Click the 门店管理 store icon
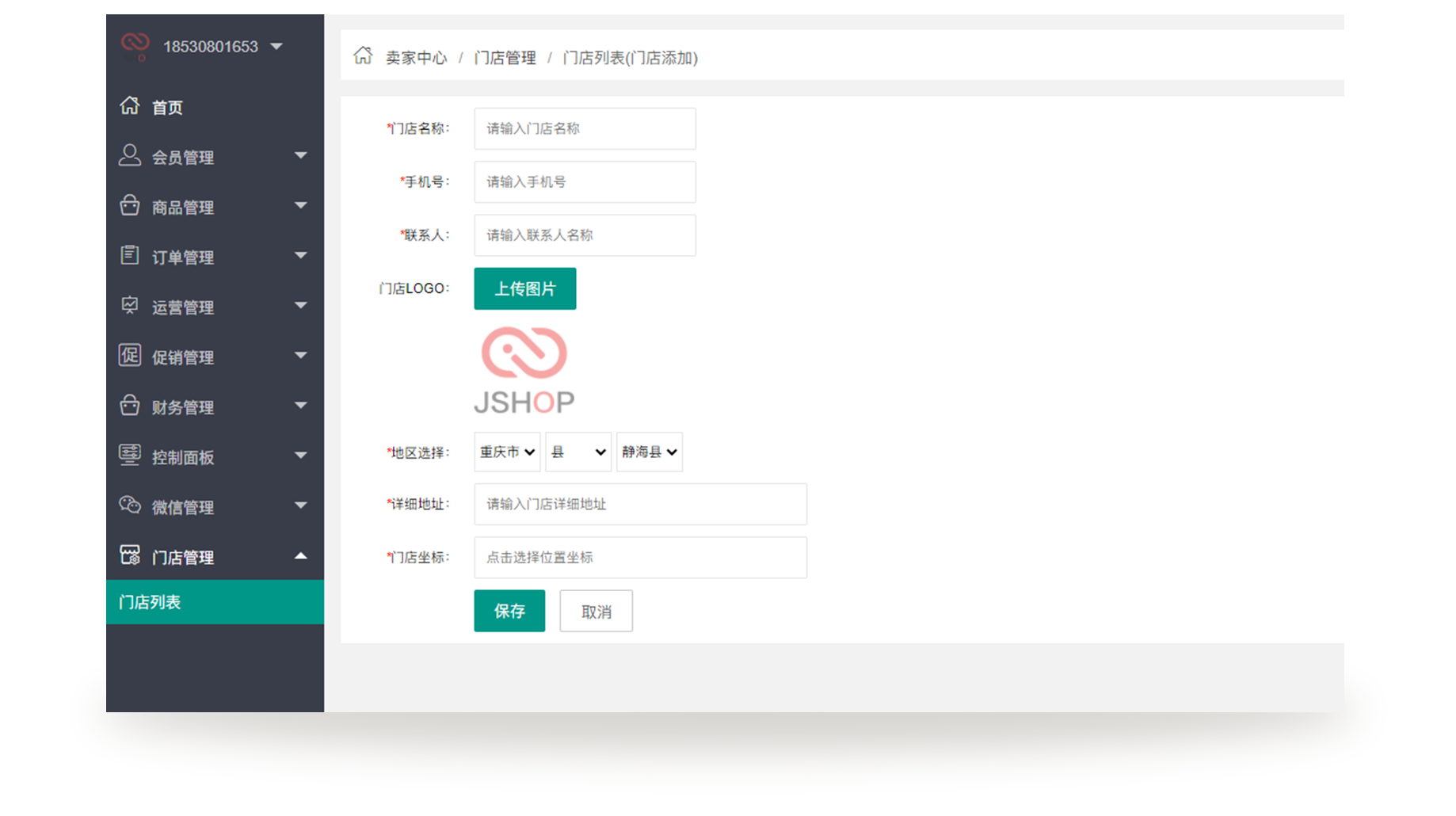 tap(130, 555)
